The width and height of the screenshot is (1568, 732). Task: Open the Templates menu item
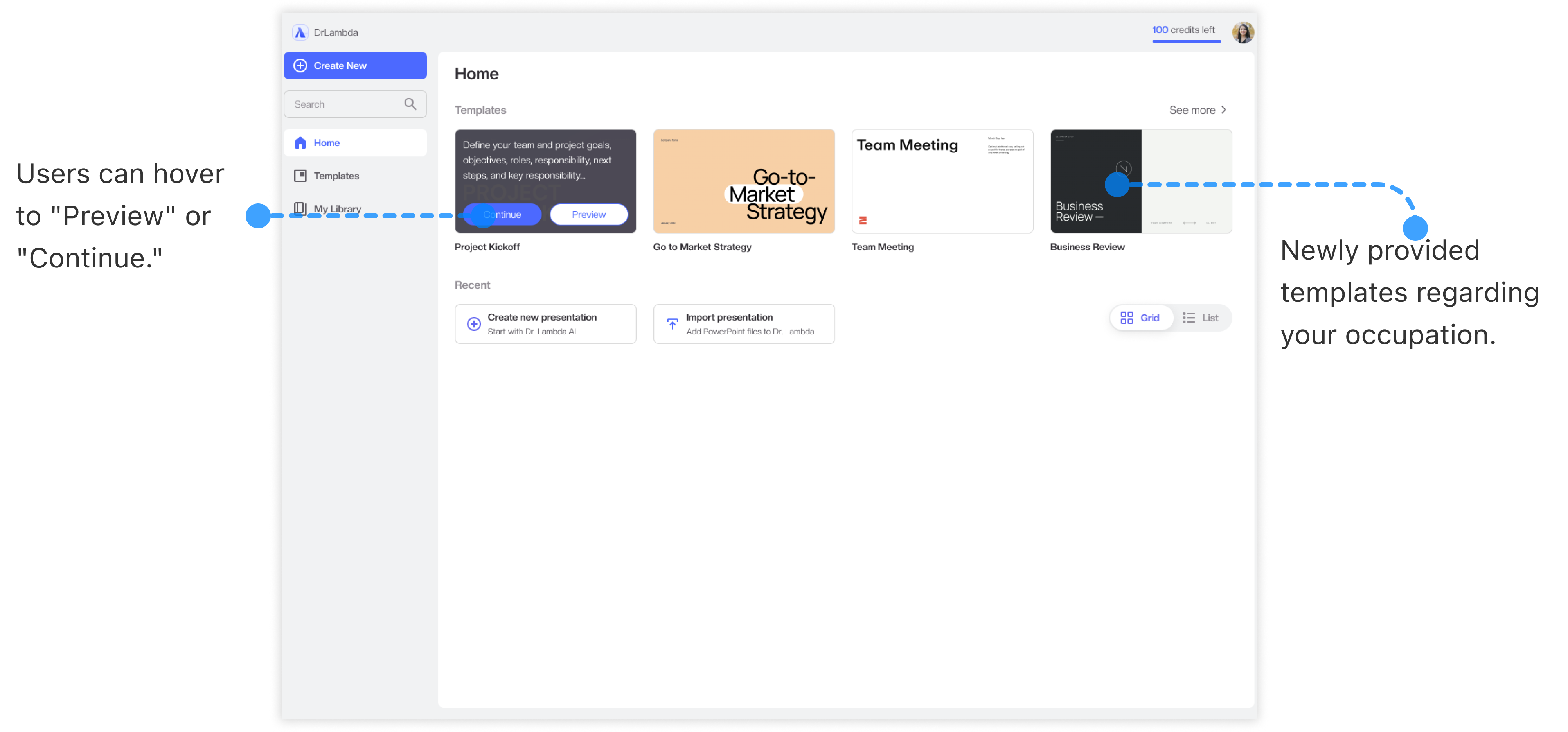(x=336, y=176)
